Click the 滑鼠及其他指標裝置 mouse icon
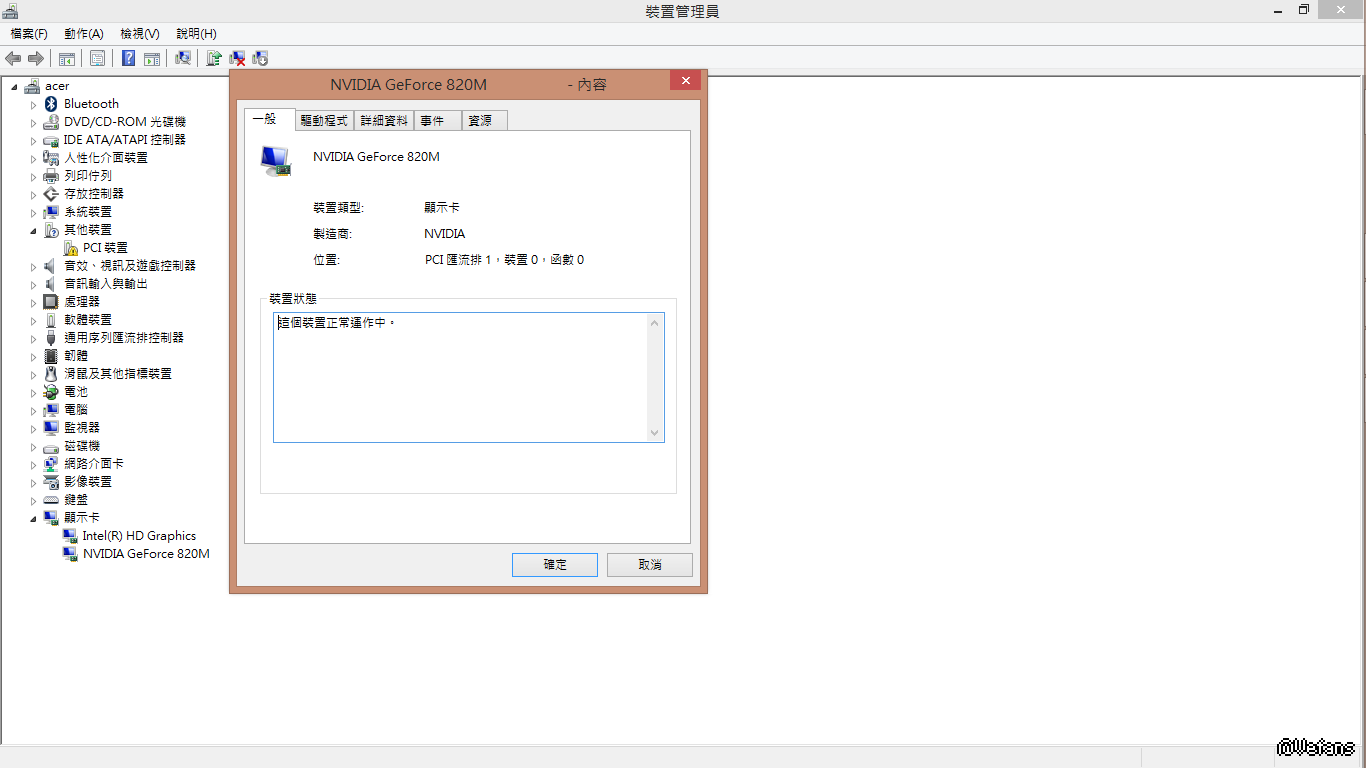This screenshot has height=768, width=1366. click(51, 374)
